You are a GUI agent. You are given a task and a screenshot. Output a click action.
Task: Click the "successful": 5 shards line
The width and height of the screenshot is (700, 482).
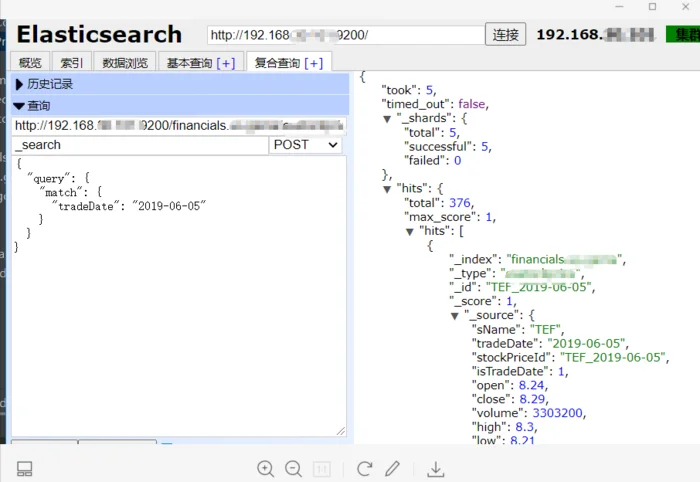tap(448, 146)
